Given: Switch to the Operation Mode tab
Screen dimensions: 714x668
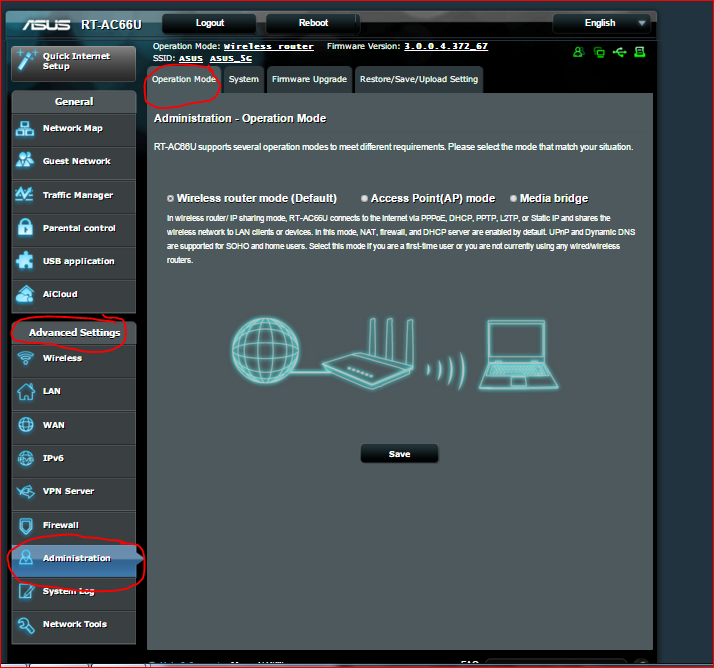Looking at the screenshot, I should point(184,80).
